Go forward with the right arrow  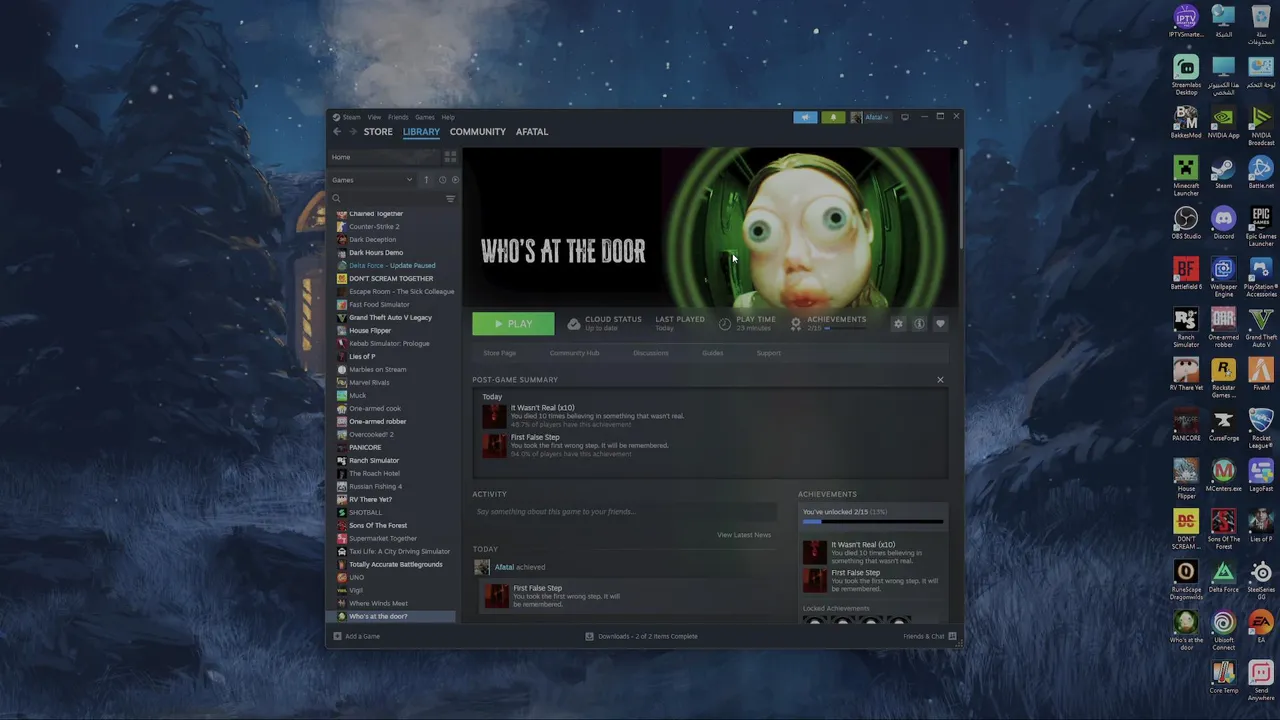(x=352, y=132)
